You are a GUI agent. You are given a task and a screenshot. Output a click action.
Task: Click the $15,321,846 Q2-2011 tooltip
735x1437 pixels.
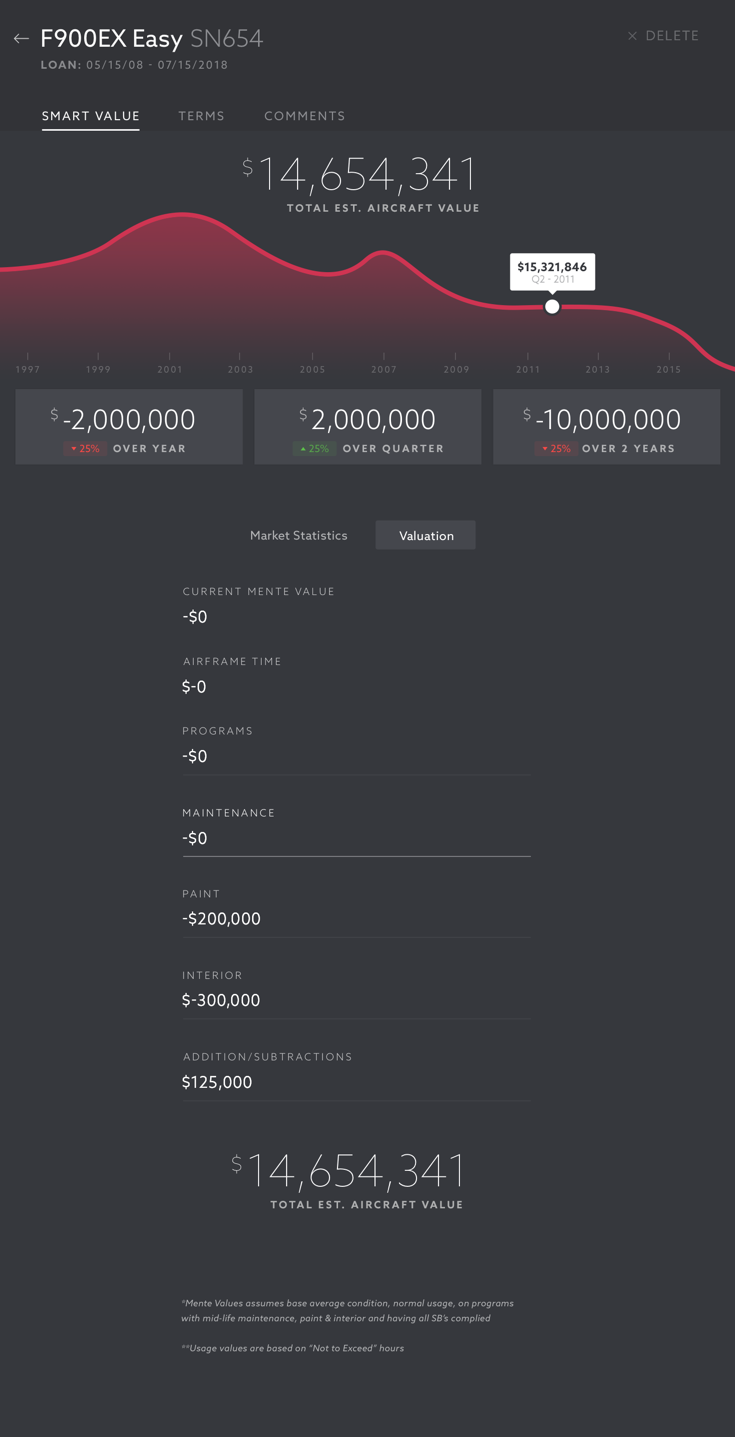tap(552, 271)
